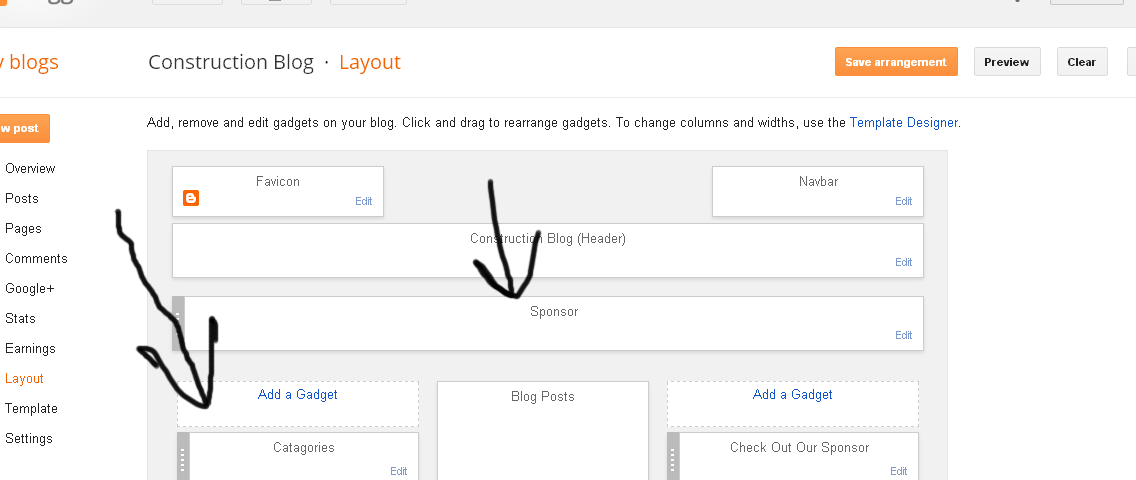Select the Blog Posts gadget area
The width and height of the screenshot is (1136, 480).
543,431
